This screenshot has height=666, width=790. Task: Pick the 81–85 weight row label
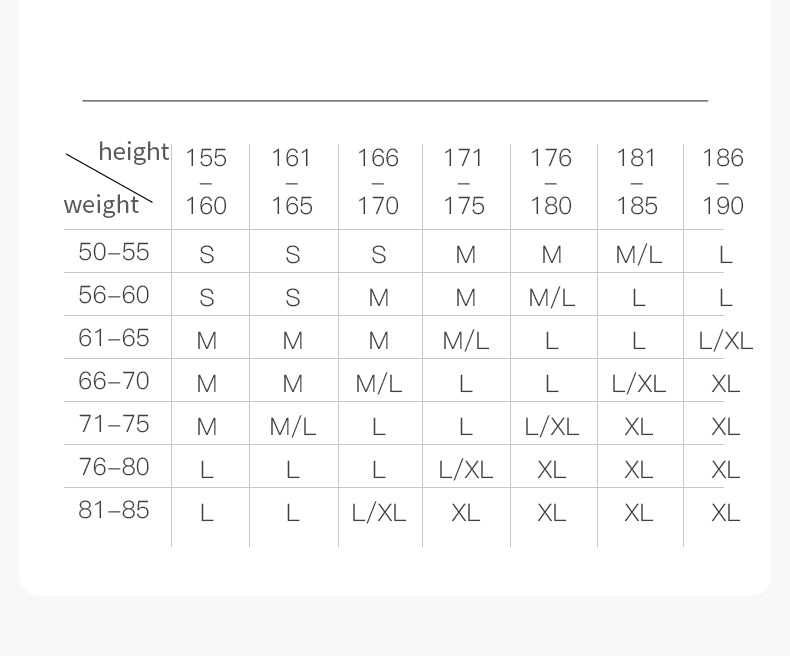114,510
